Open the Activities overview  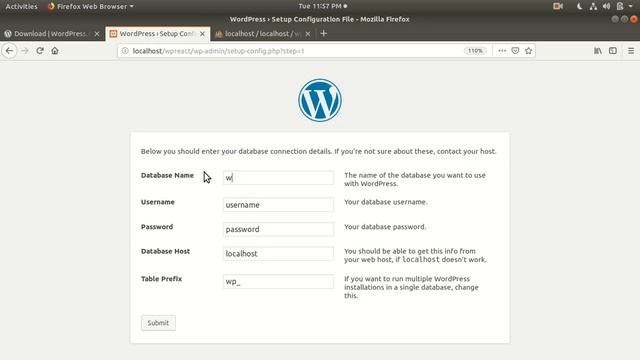(x=21, y=7)
